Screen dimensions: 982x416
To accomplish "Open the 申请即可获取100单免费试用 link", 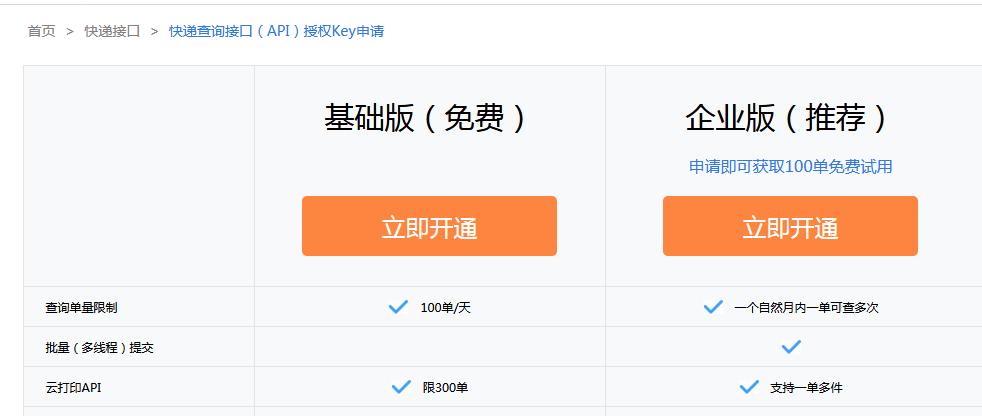I will point(790,167).
